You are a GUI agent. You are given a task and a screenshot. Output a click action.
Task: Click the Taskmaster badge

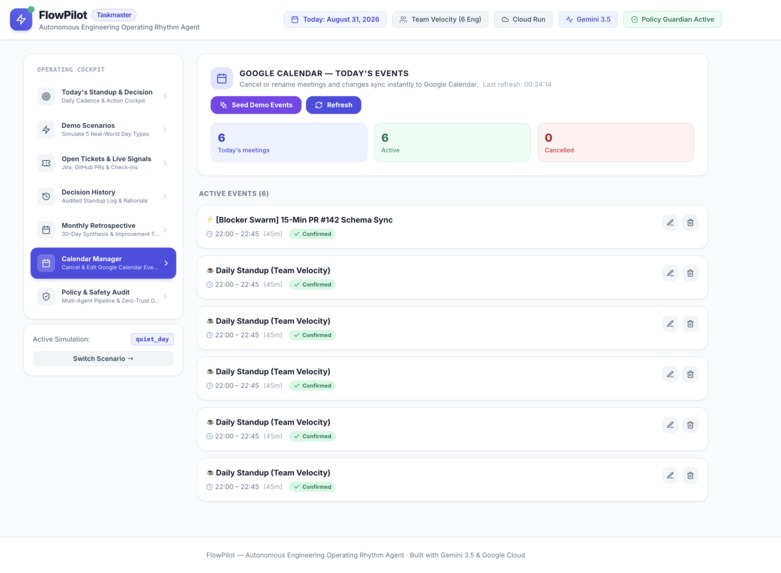(x=114, y=15)
